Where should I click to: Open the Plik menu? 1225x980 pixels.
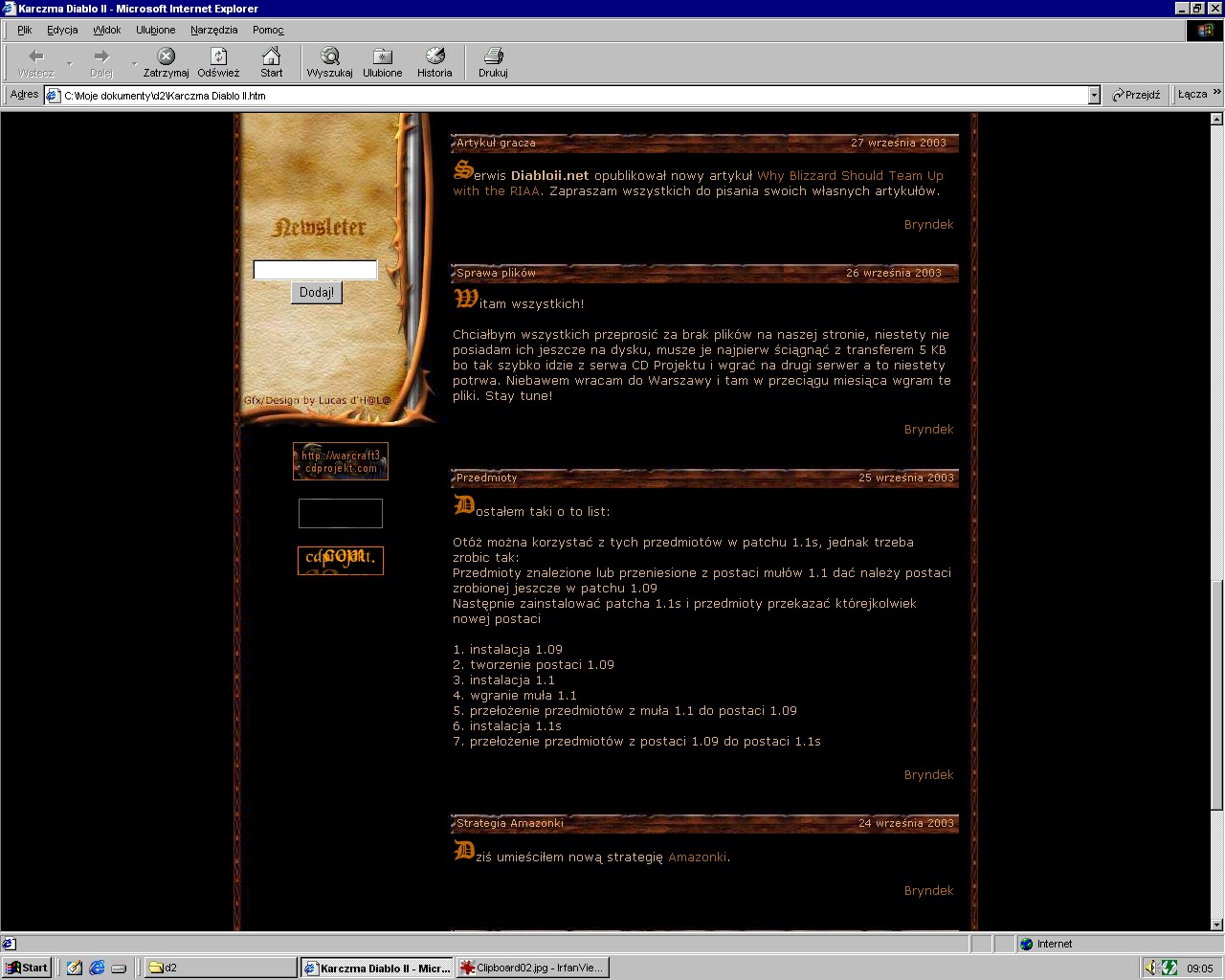pos(24,30)
